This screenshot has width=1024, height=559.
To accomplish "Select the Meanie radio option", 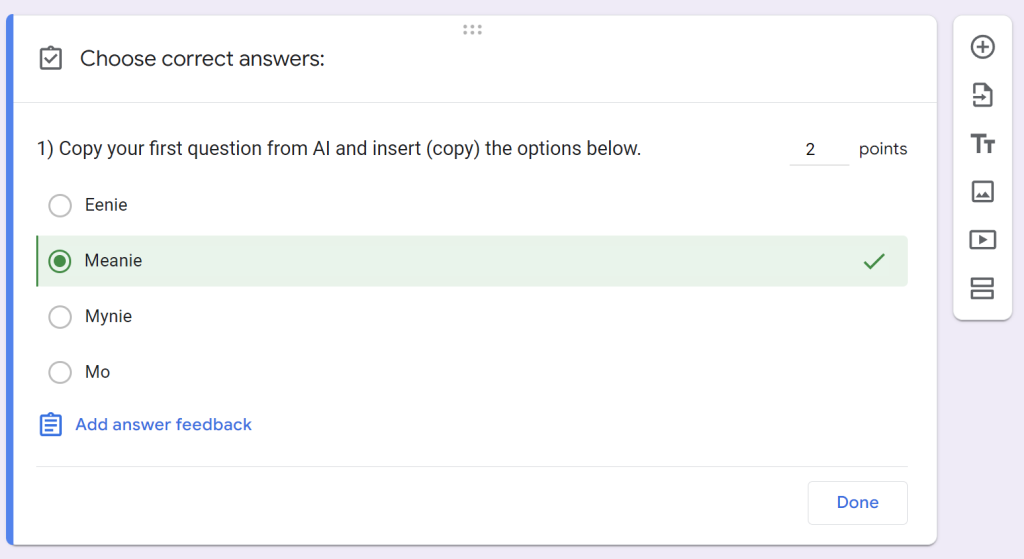I will 60,261.
